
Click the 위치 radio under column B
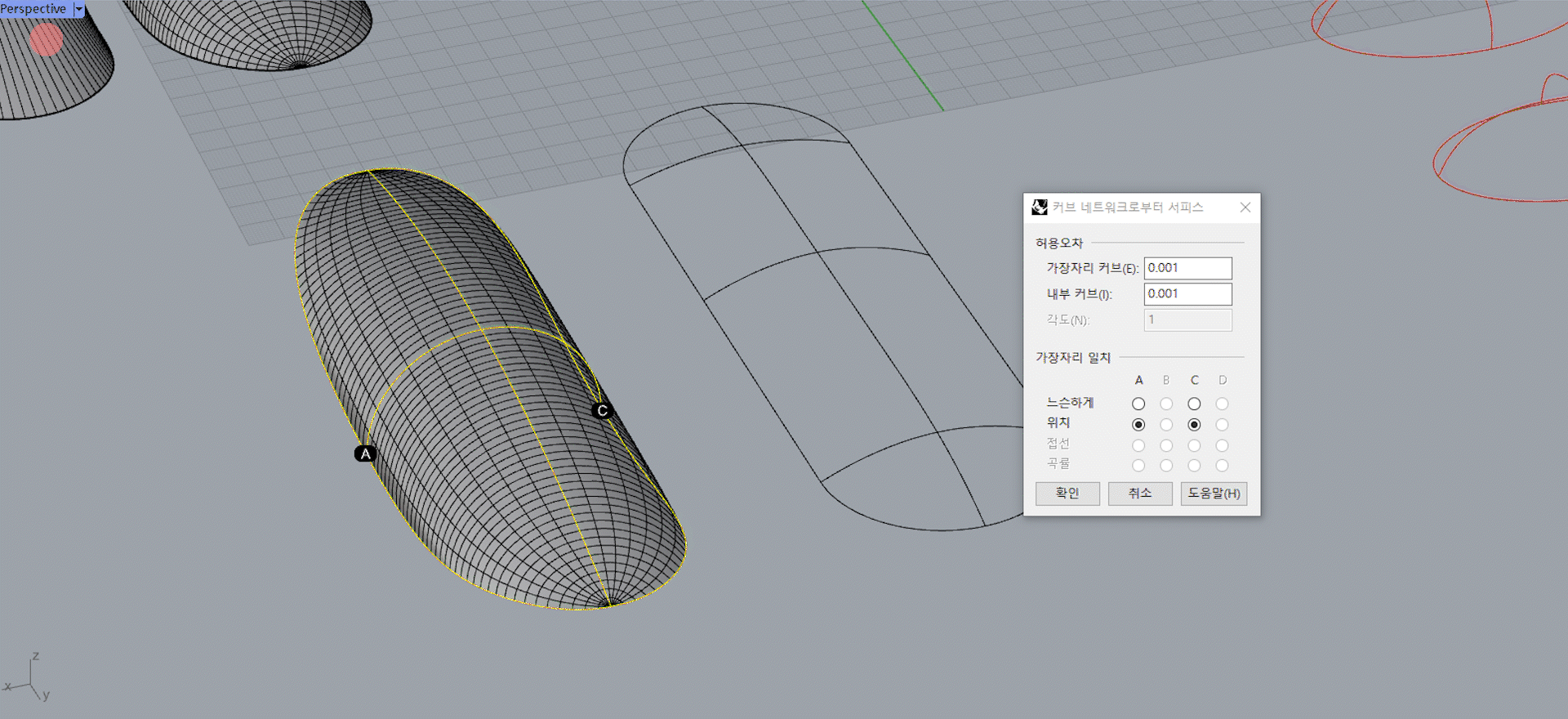1166,425
